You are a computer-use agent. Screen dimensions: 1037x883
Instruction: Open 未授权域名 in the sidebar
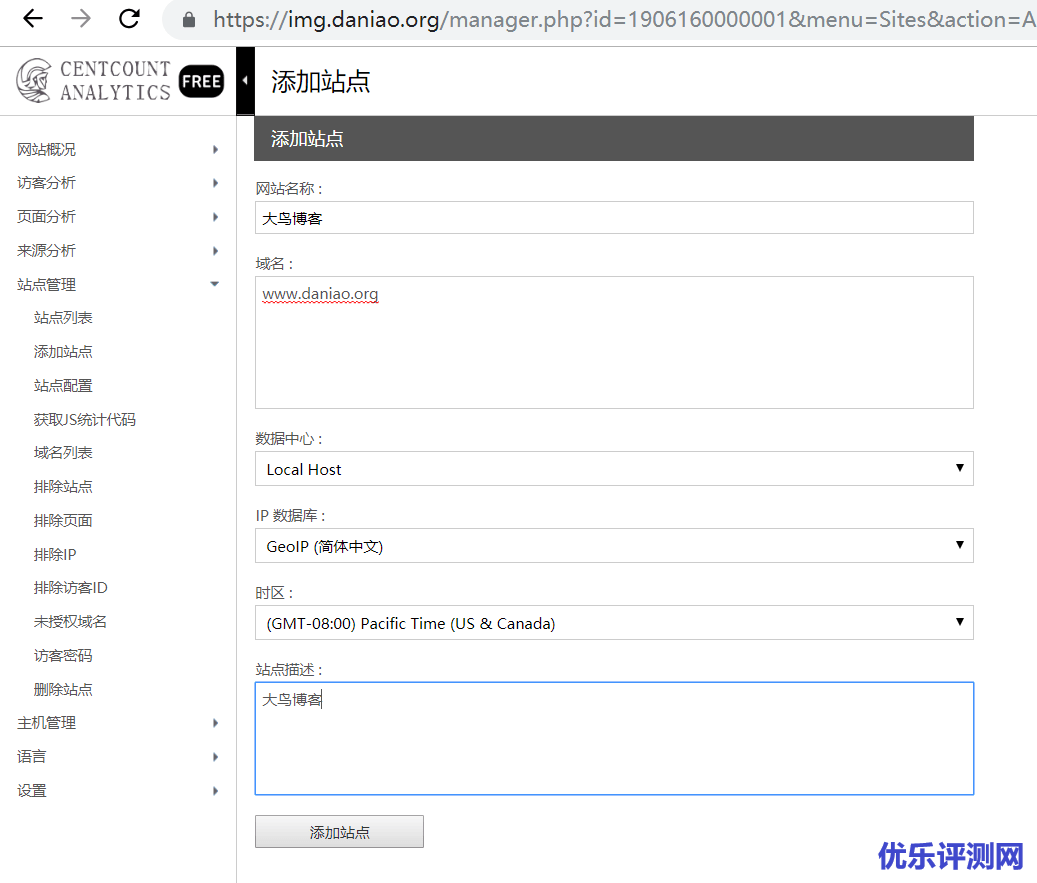coord(70,622)
